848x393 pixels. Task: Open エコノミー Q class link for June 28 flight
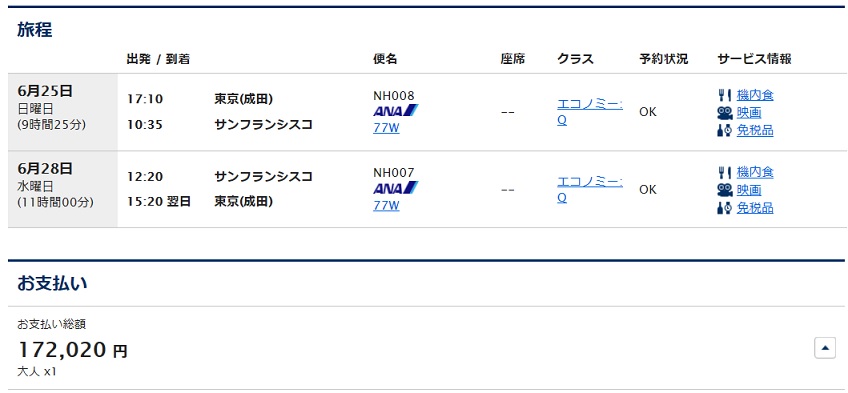tap(589, 190)
